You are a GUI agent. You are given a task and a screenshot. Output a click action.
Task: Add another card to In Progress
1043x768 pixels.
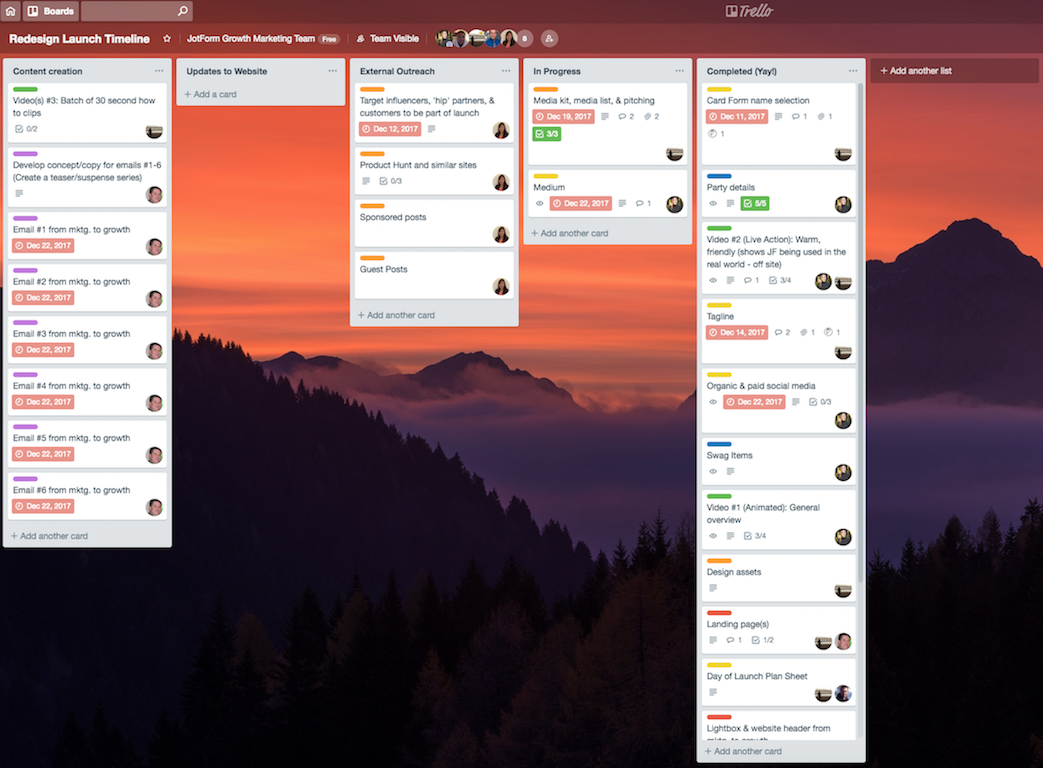[x=570, y=233]
